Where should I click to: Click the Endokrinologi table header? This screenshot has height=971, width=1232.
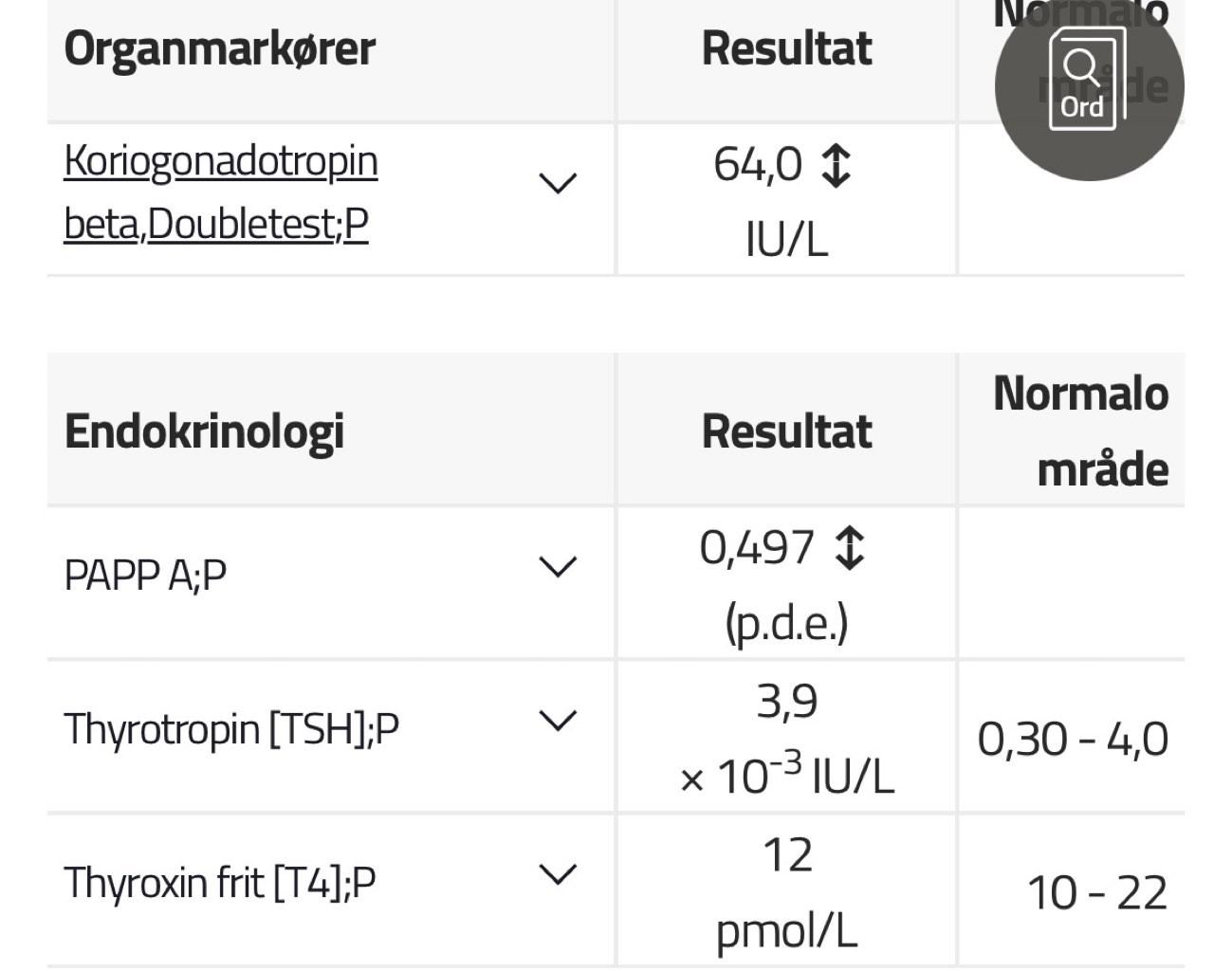point(204,431)
